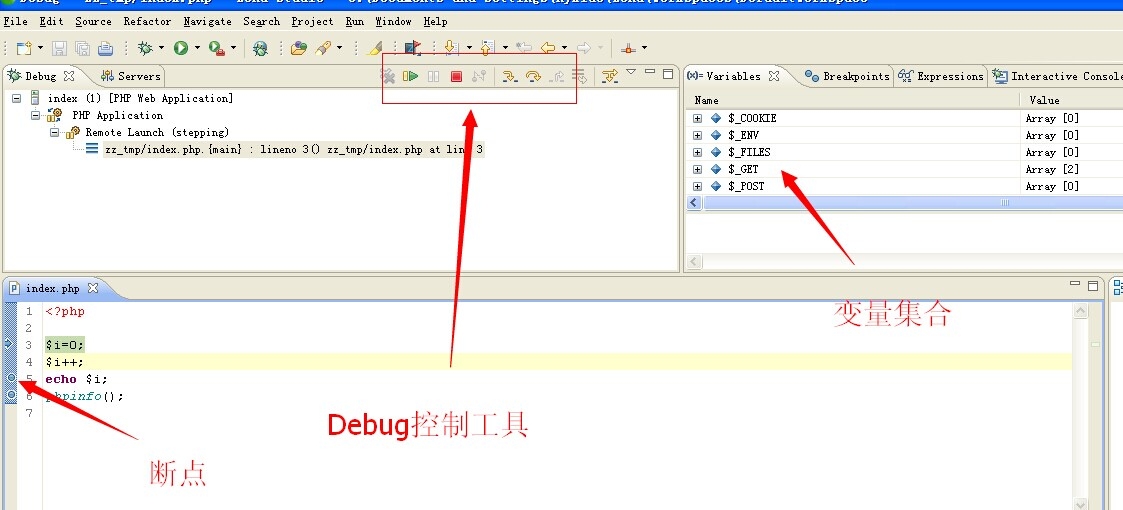1123x510 pixels.
Task: Click the red Terminate debug button
Action: tap(456, 76)
